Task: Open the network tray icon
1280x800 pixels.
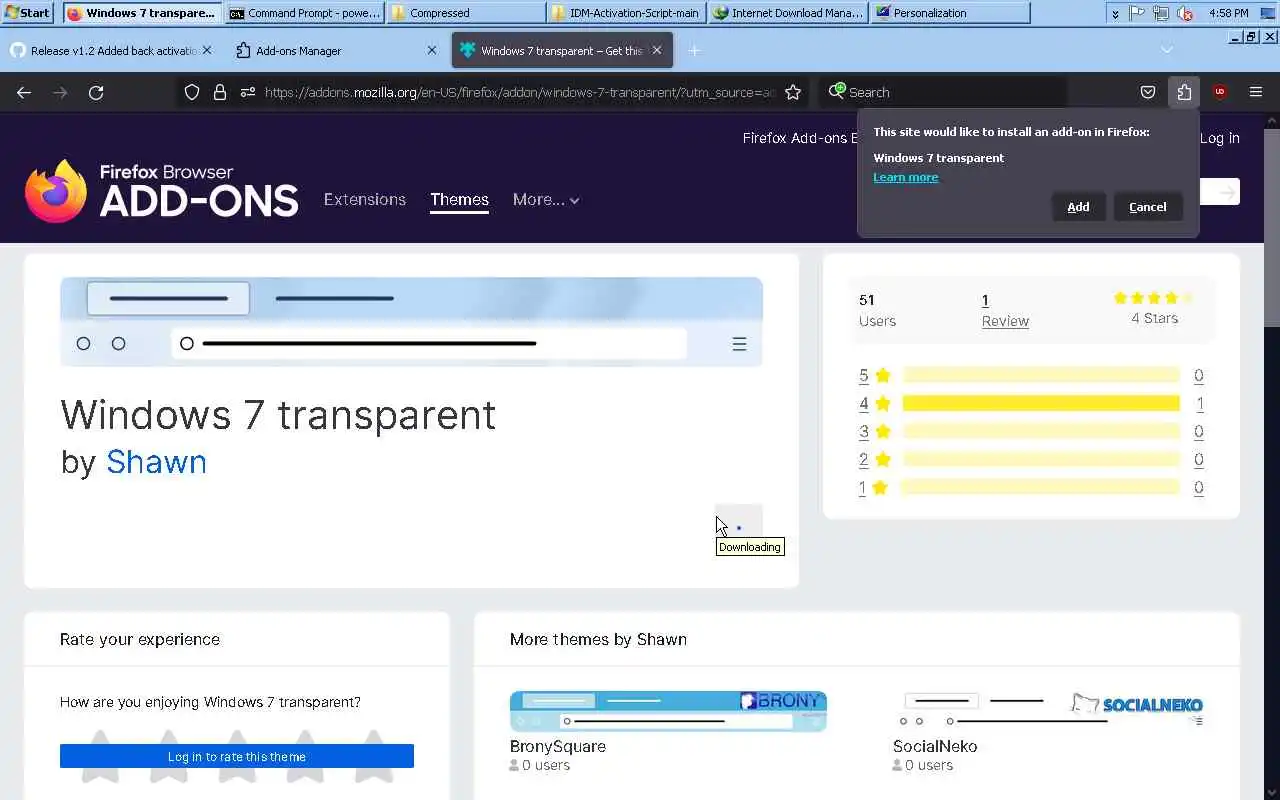Action: (x=1161, y=13)
